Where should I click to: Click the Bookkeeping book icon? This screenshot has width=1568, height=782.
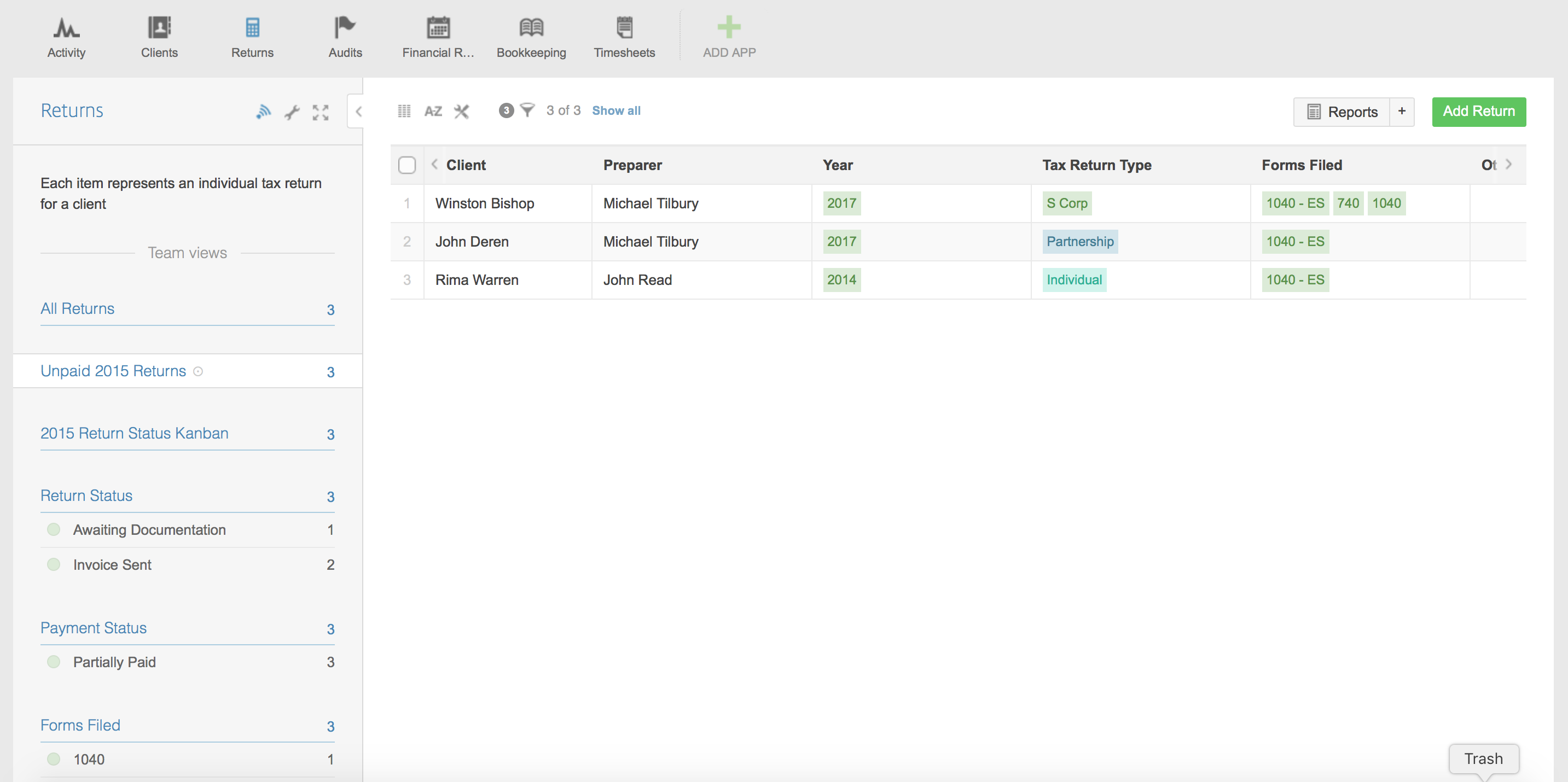[x=531, y=28]
